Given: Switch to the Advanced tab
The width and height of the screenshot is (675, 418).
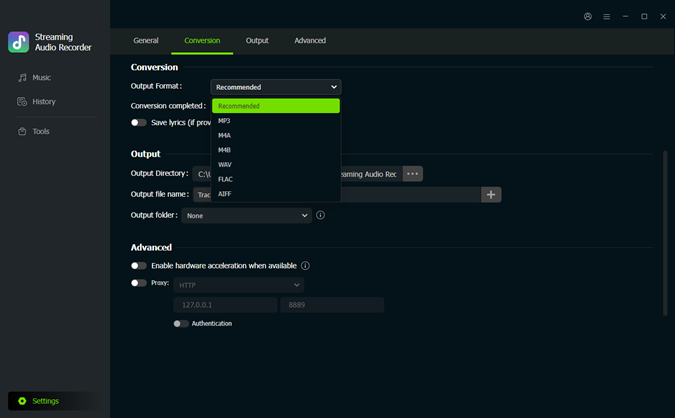Looking at the screenshot, I should pos(310,40).
